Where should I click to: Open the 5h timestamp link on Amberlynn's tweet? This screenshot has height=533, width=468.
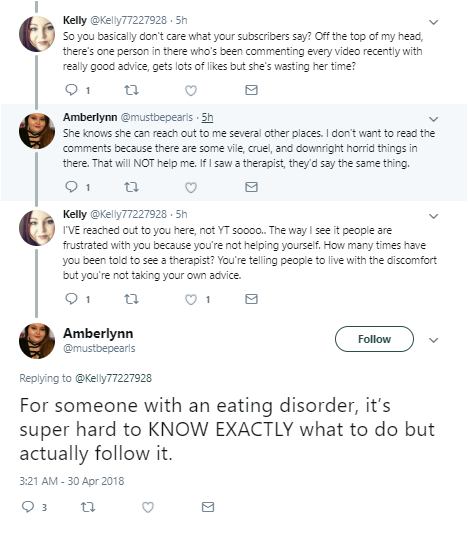click(207, 117)
